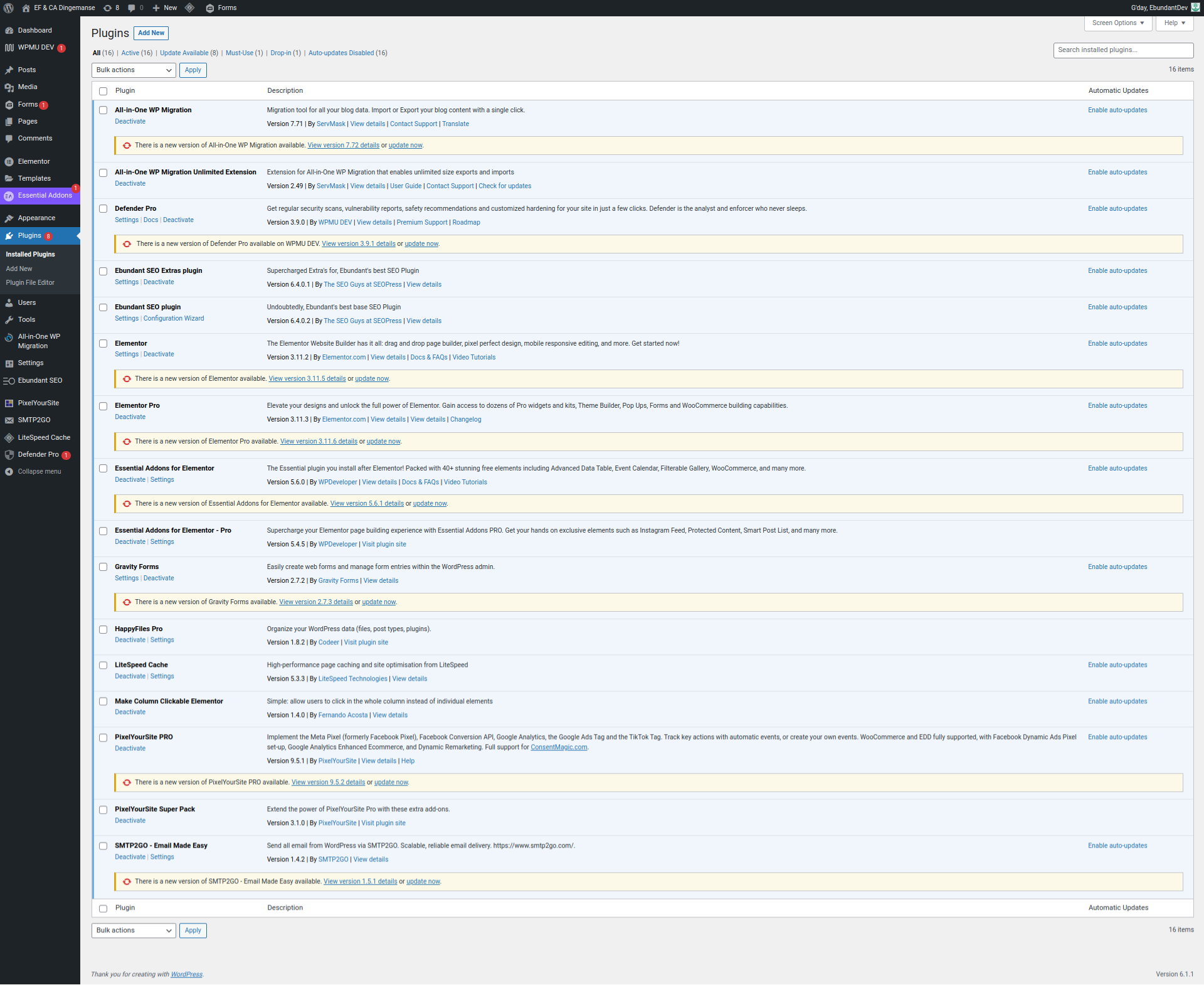Image resolution: width=1204 pixels, height=985 pixels.
Task: Click the LiteSpeed Cache sidebar icon
Action: [x=9, y=437]
